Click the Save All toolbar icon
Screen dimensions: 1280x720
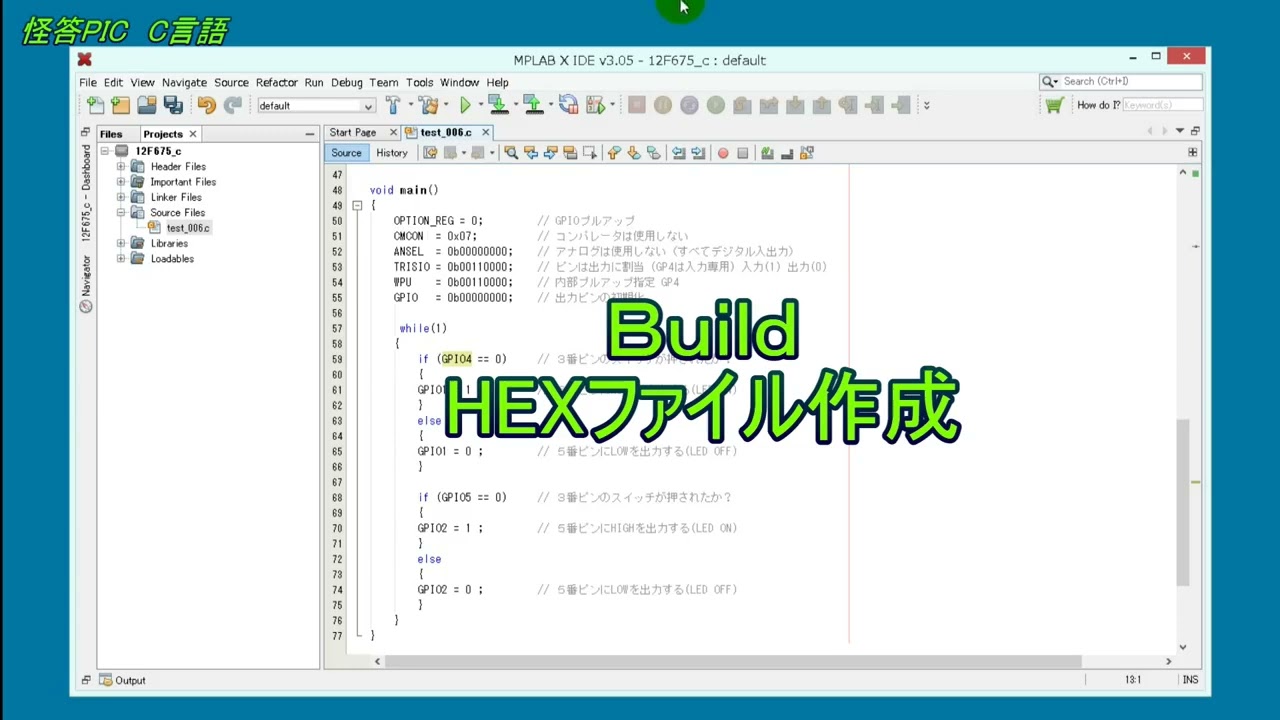point(173,105)
